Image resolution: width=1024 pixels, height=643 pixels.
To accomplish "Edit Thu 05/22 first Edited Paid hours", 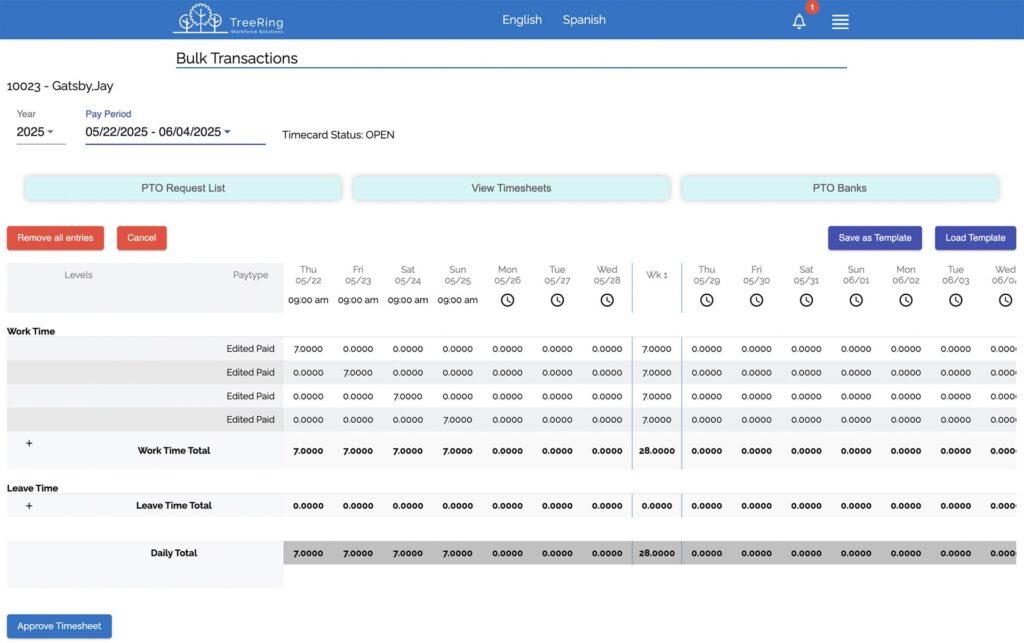I will pos(308,349).
